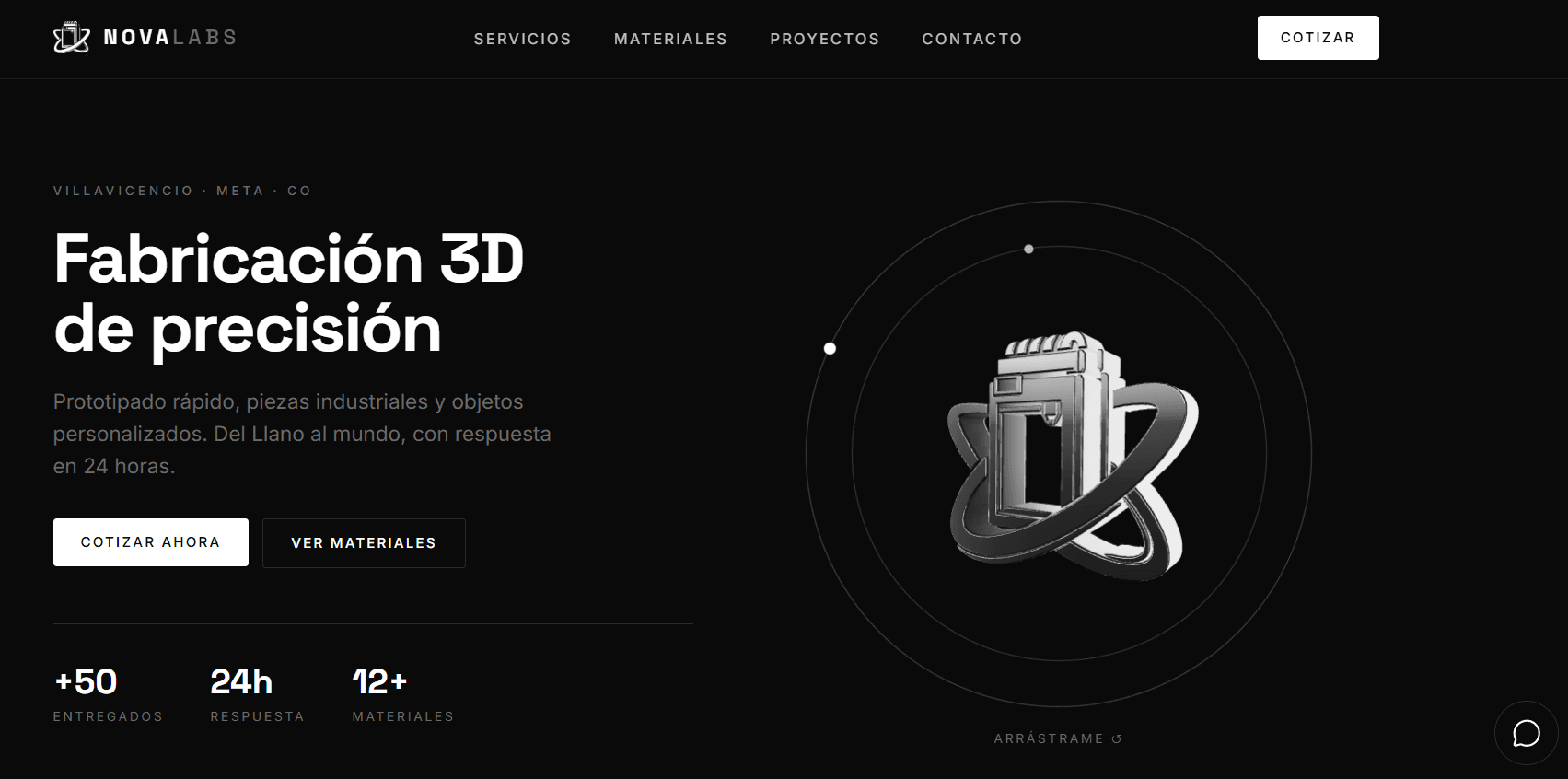The width and height of the screenshot is (1568, 779).
Task: Open the Proyectos nav link
Action: point(824,39)
